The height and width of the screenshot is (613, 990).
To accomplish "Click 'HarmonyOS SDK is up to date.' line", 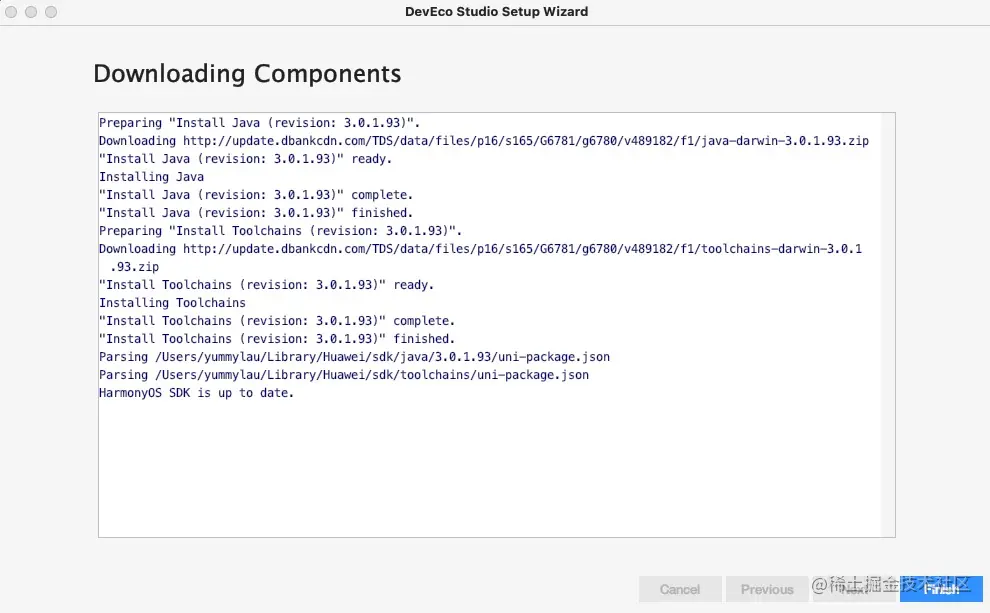I will coord(196,393).
